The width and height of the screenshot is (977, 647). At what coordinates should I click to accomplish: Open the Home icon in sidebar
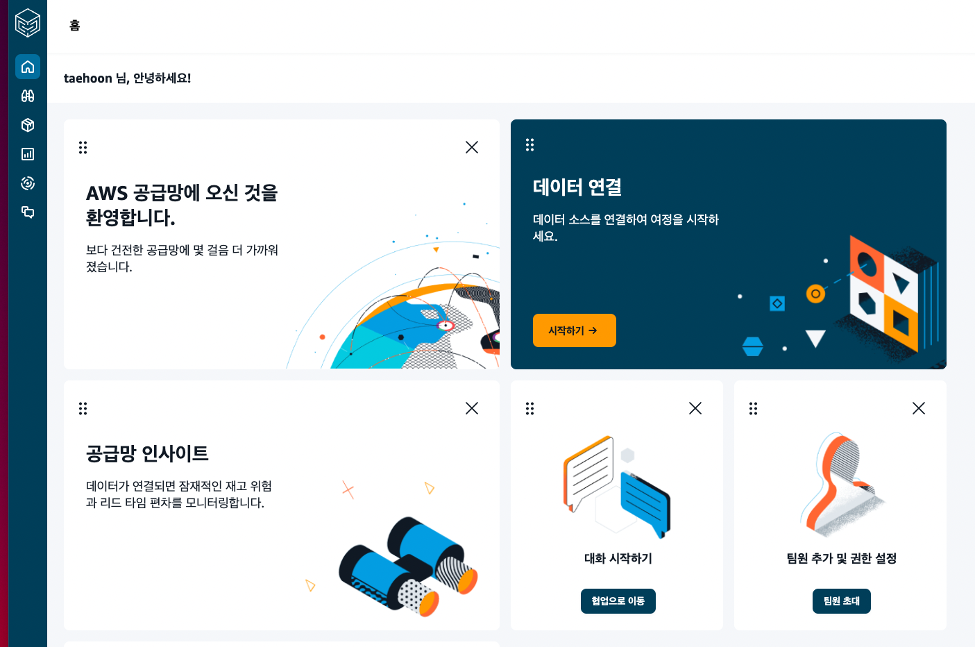(27, 67)
